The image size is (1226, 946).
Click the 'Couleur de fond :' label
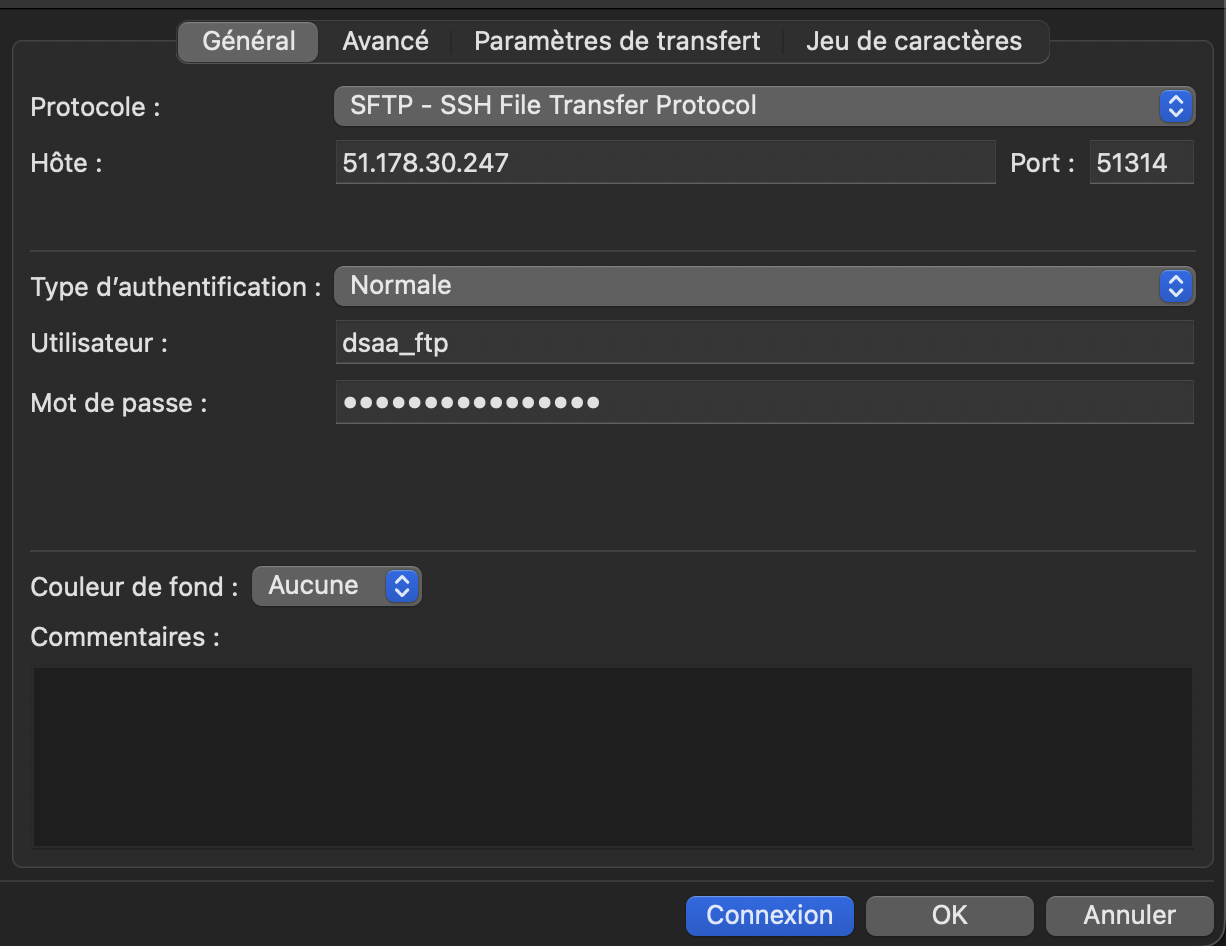pyautogui.click(x=135, y=587)
